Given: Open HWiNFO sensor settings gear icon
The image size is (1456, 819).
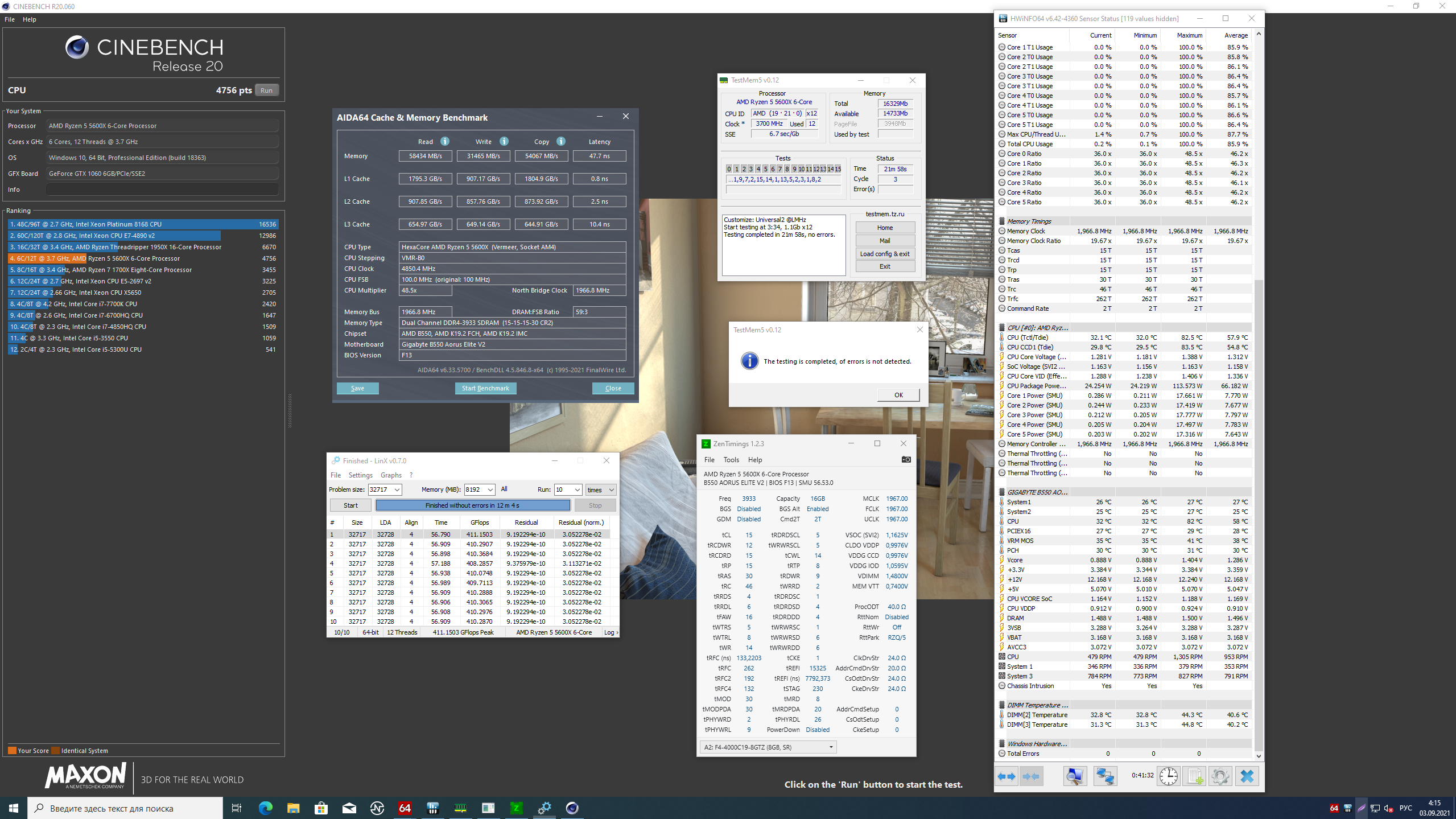Looking at the screenshot, I should point(1219,776).
